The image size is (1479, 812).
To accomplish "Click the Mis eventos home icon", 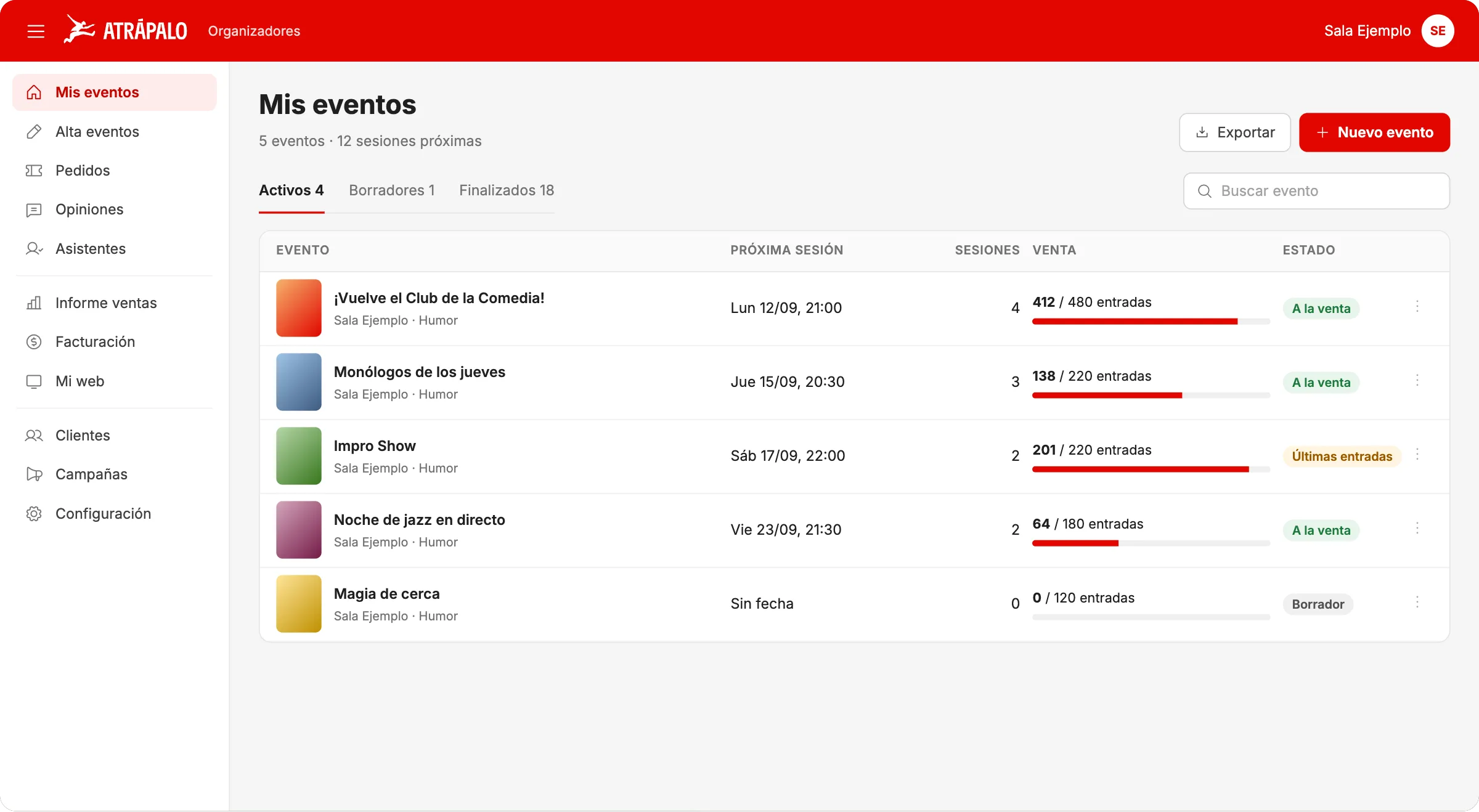I will point(34,92).
